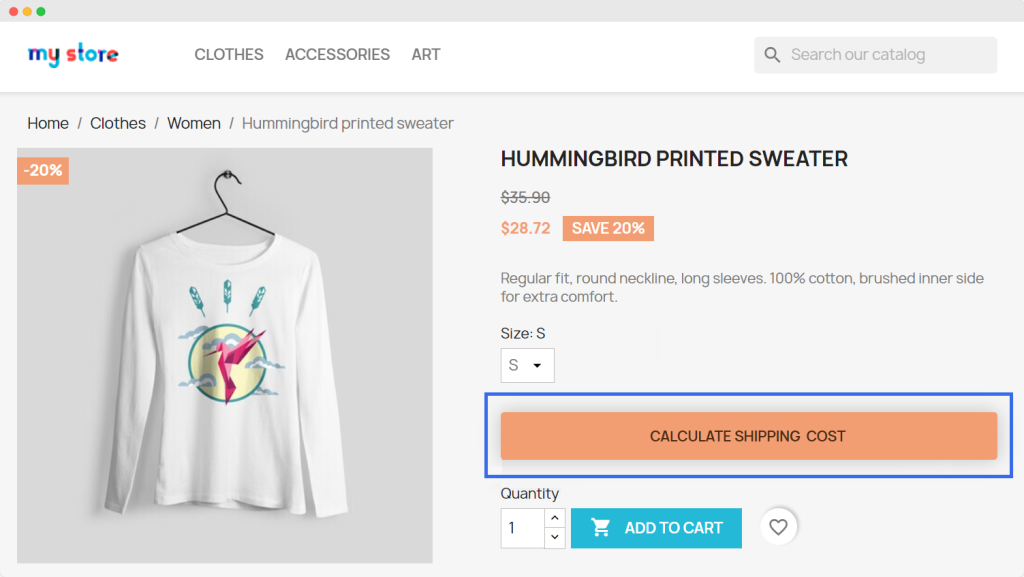This screenshot has width=1024, height=577.
Task: Decrease quantity with down arrow
Action: [x=555, y=538]
